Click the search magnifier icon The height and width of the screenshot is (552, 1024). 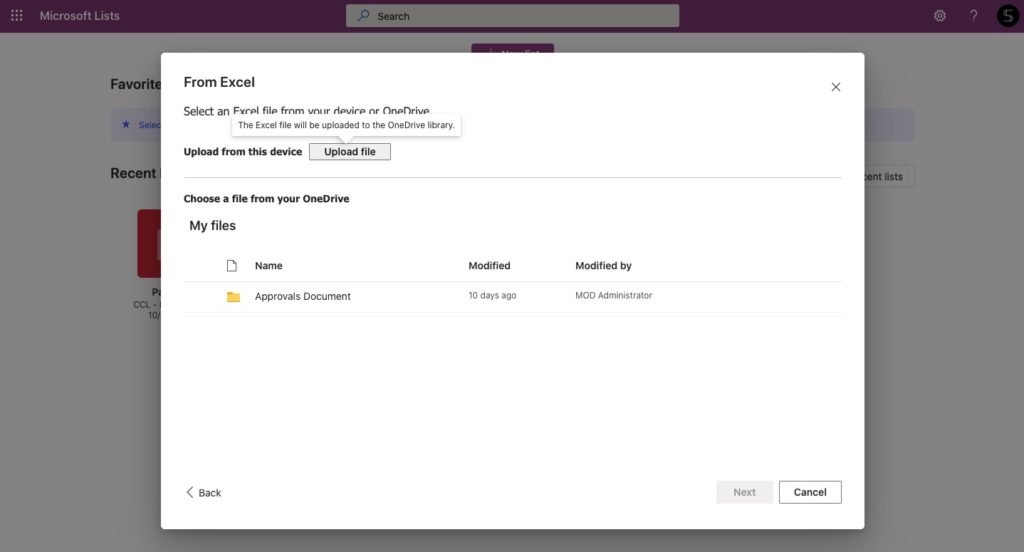click(364, 15)
